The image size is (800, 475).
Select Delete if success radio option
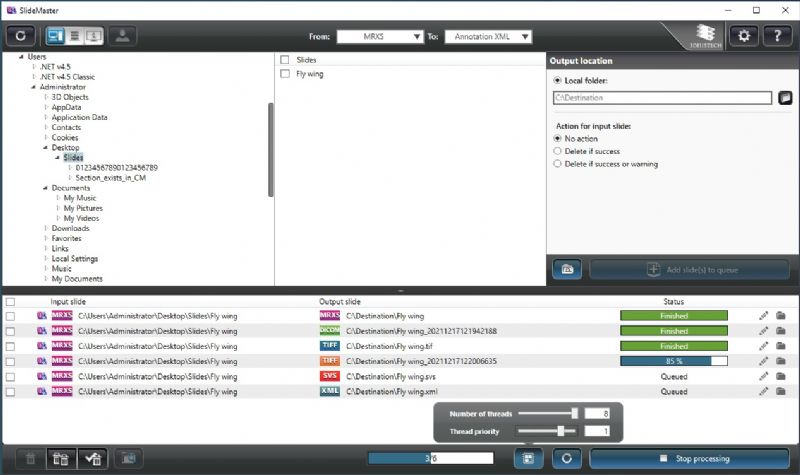click(557, 151)
